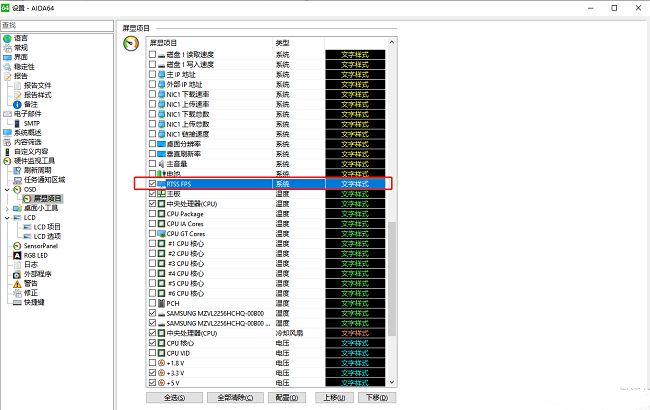
Task: Click the 下移(D) move down button
Action: click(x=377, y=398)
